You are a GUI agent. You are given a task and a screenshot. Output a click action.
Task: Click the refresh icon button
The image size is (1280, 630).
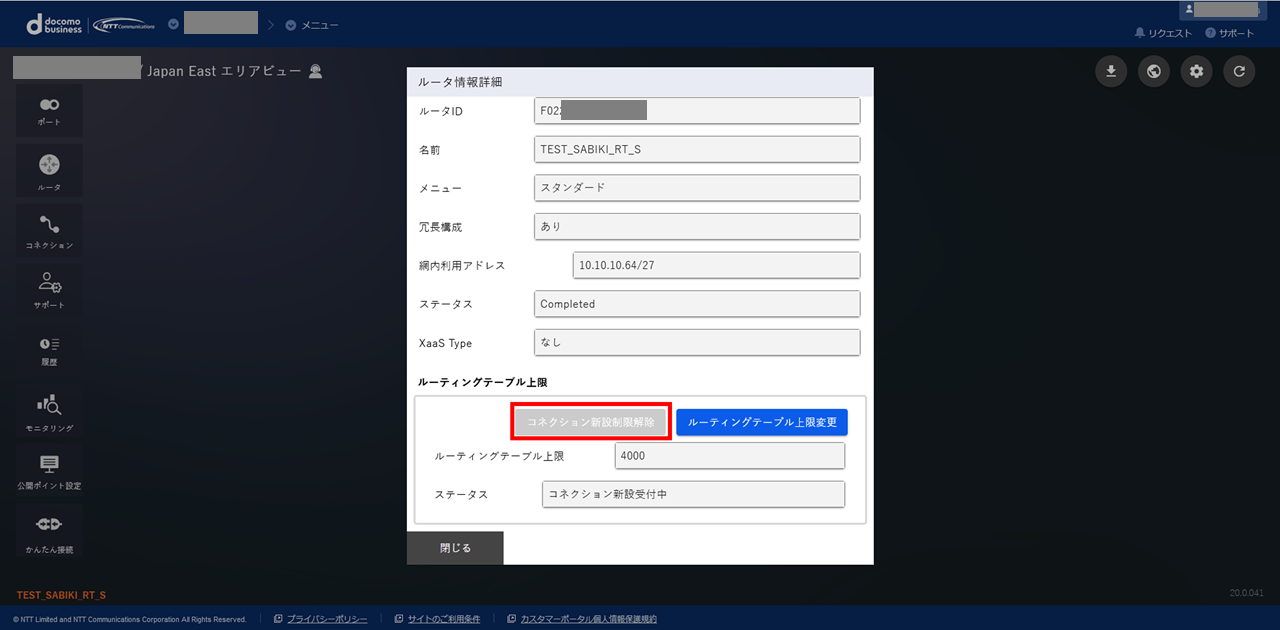coord(1239,71)
